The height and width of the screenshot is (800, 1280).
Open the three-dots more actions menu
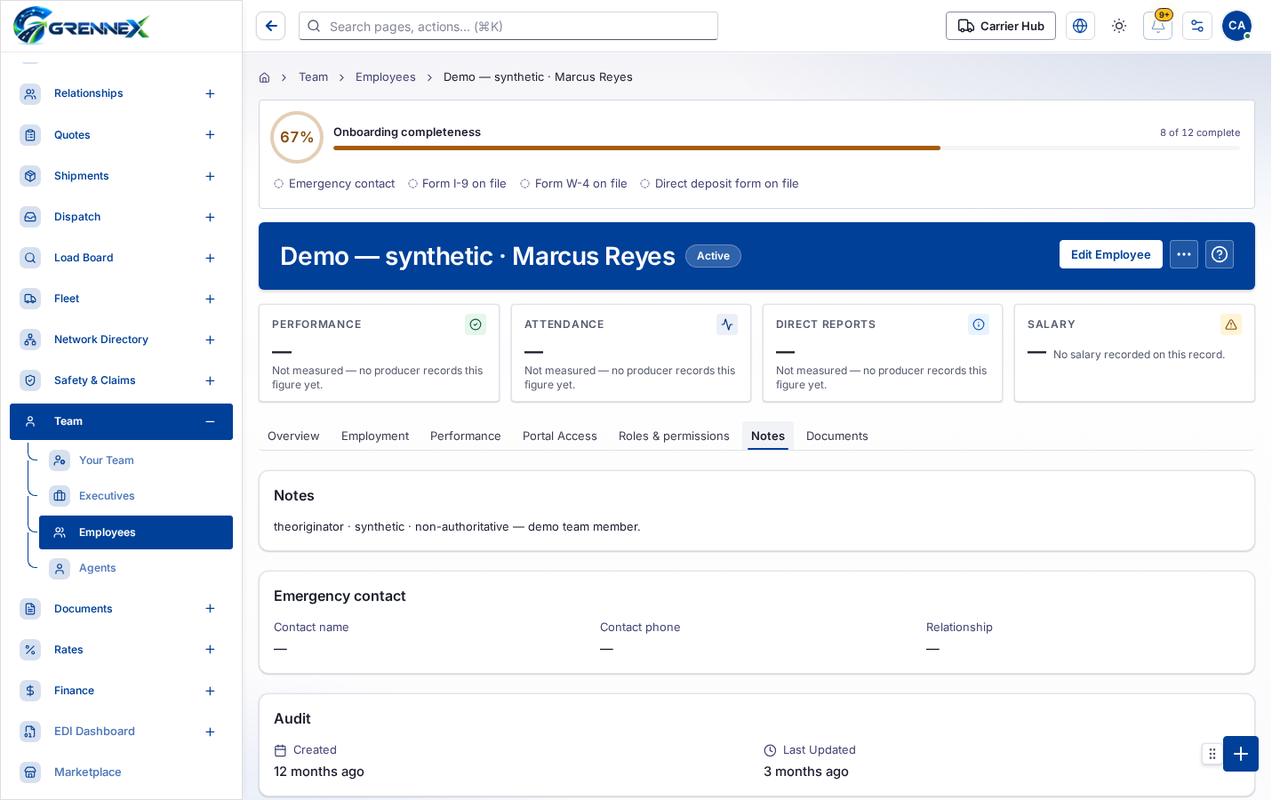(1184, 254)
